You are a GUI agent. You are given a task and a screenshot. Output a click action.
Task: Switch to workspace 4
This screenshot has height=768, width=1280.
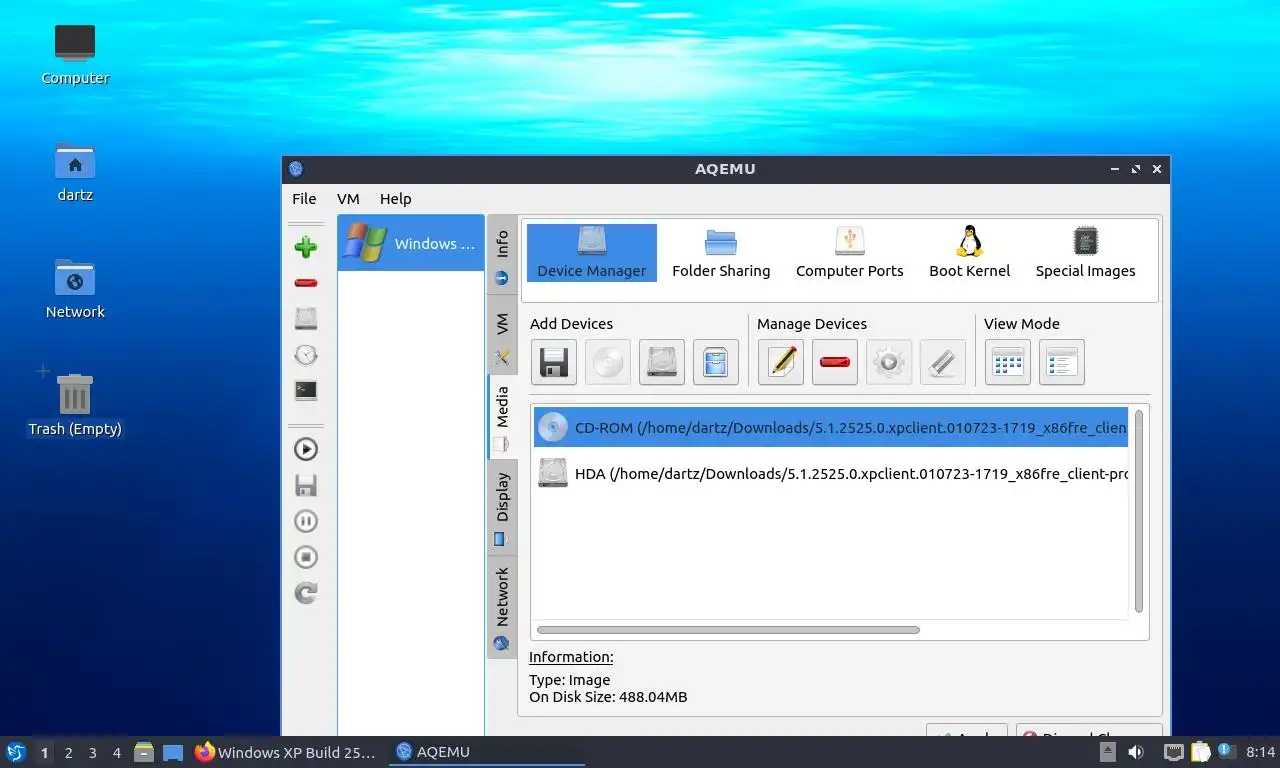click(x=117, y=753)
